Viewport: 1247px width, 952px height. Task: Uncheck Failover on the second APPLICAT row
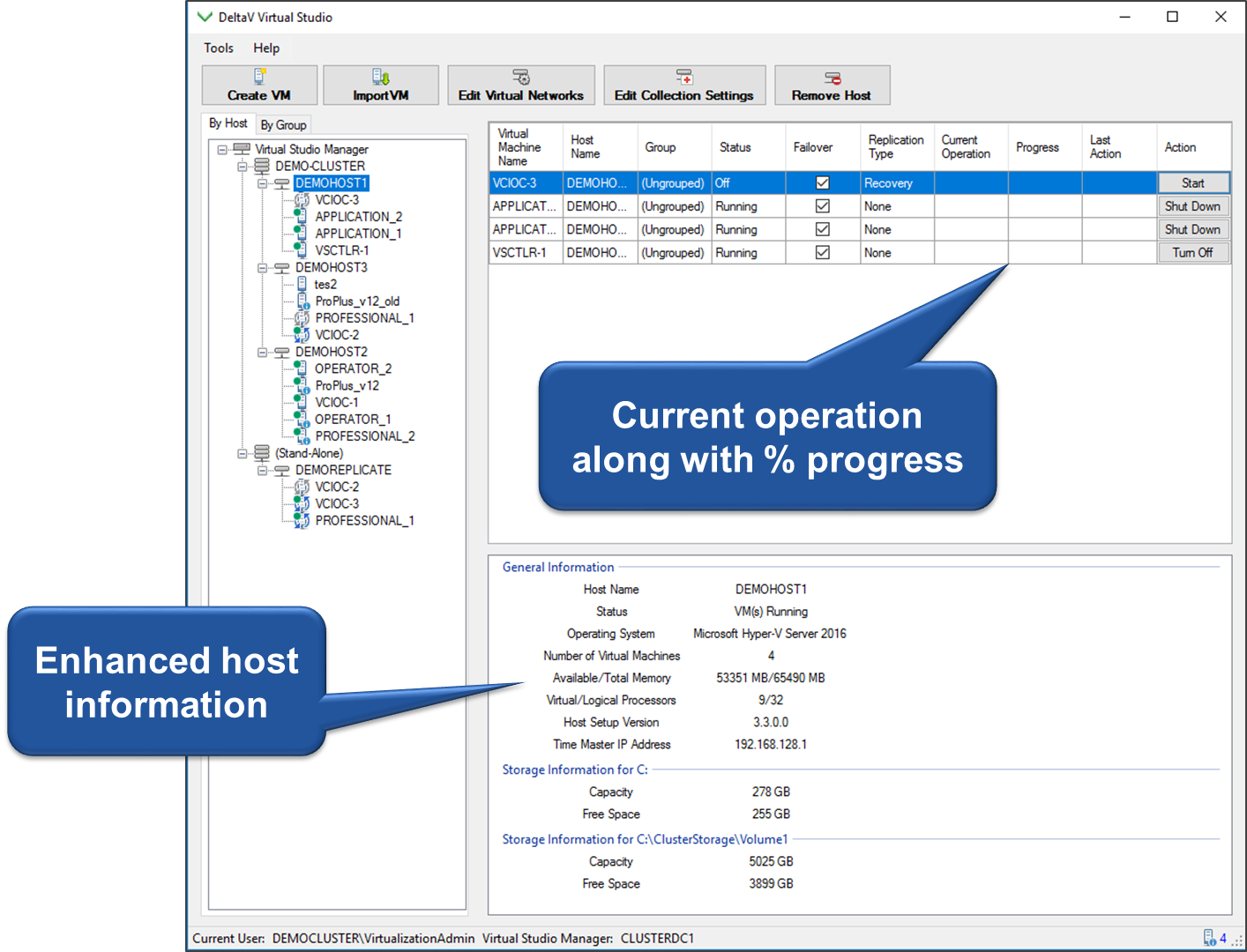pos(822,229)
